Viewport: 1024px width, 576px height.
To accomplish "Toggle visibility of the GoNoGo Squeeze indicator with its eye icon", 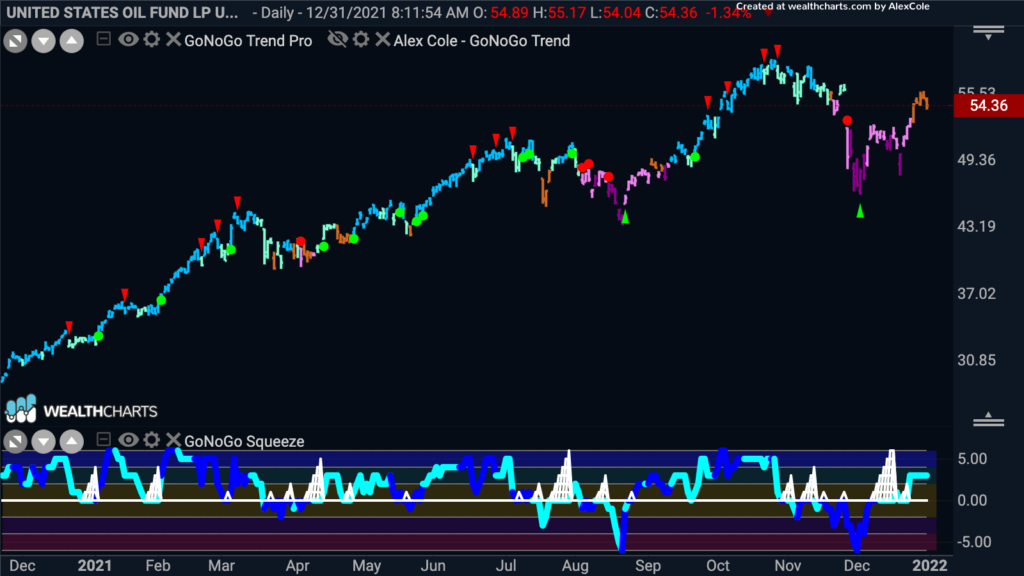I will tap(128, 440).
